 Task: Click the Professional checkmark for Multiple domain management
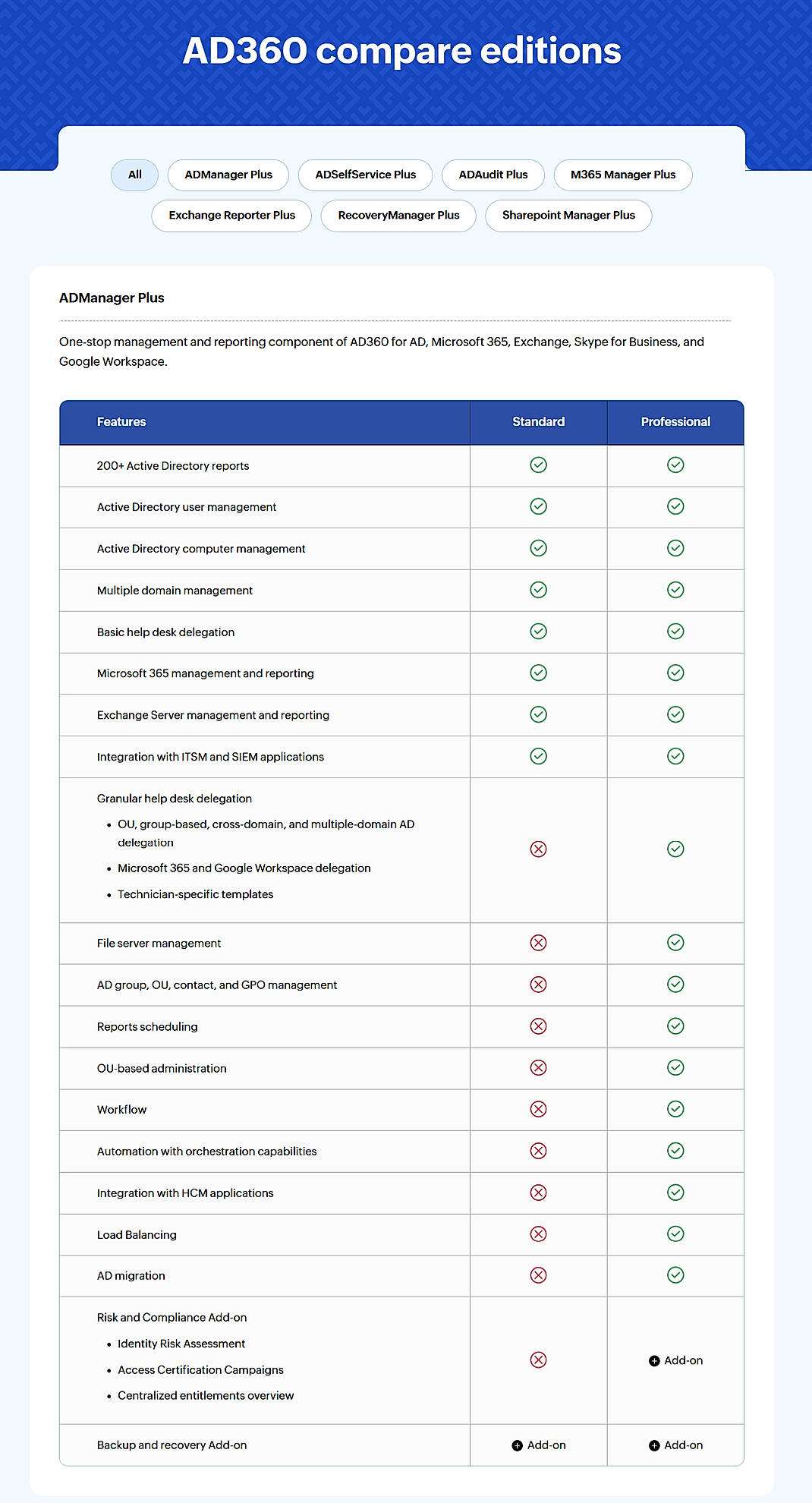[x=675, y=590]
